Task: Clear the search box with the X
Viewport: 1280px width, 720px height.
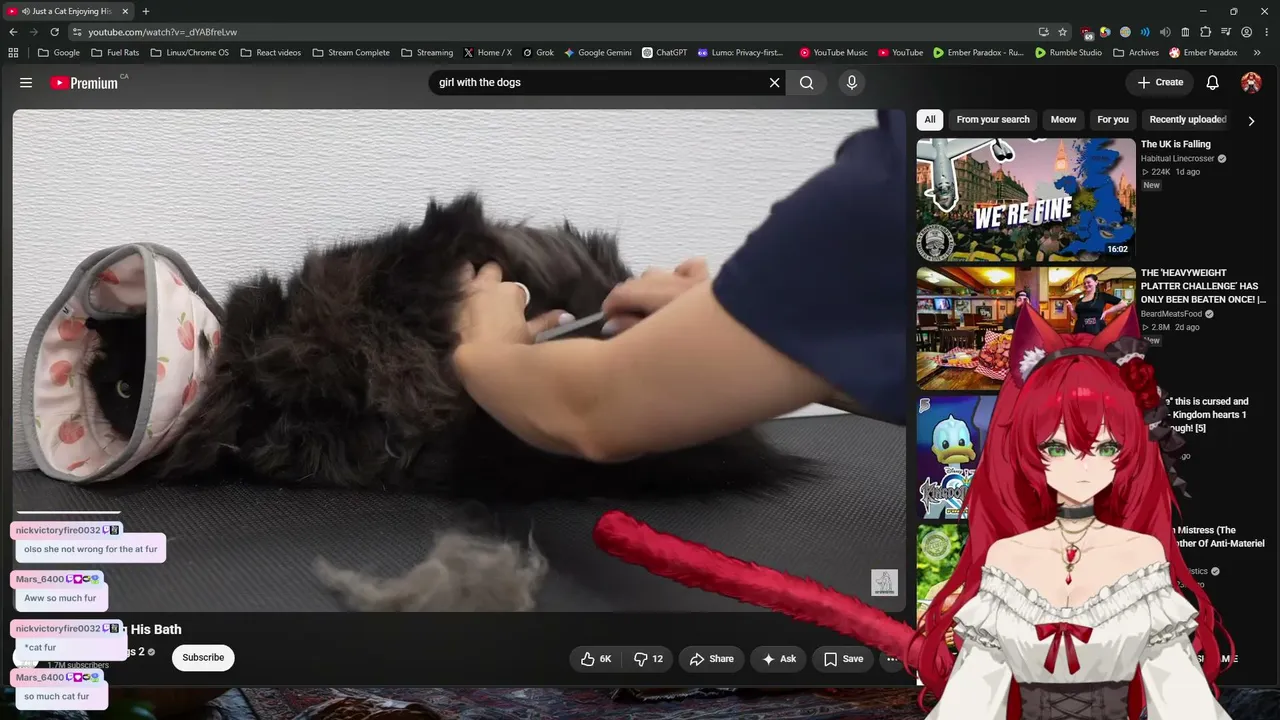Action: 774,83
